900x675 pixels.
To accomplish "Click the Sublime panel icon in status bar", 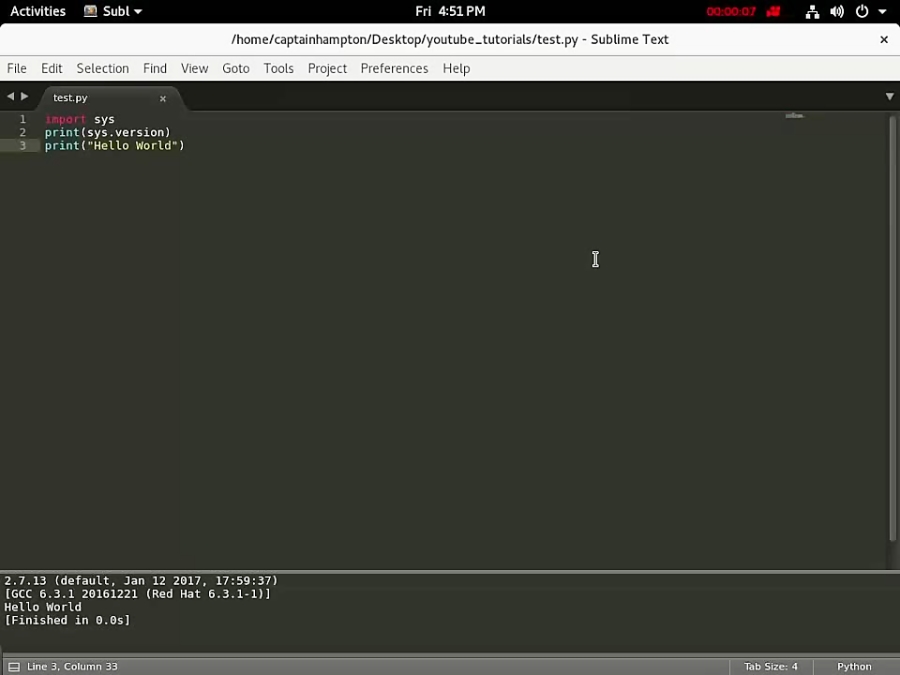I will pyautogui.click(x=13, y=666).
